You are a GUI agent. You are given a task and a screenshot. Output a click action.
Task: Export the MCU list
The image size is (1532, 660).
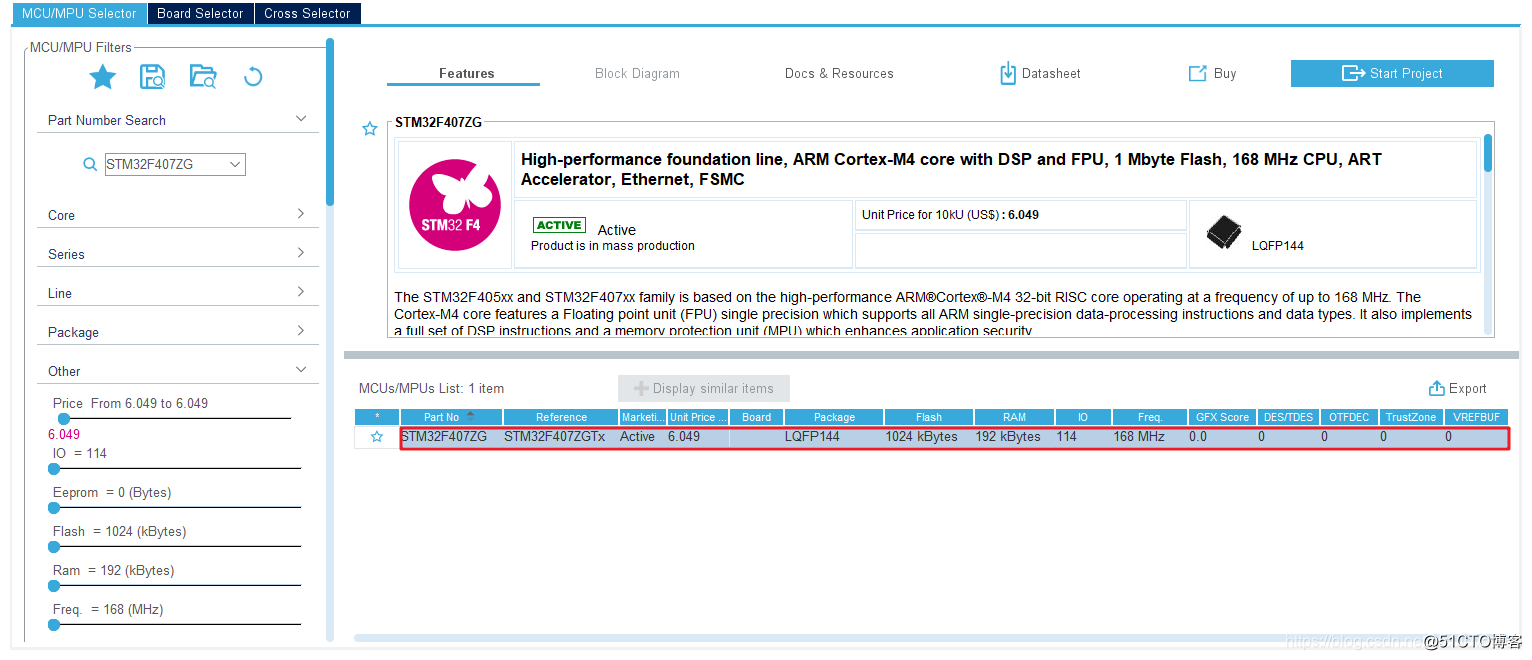coord(1458,388)
